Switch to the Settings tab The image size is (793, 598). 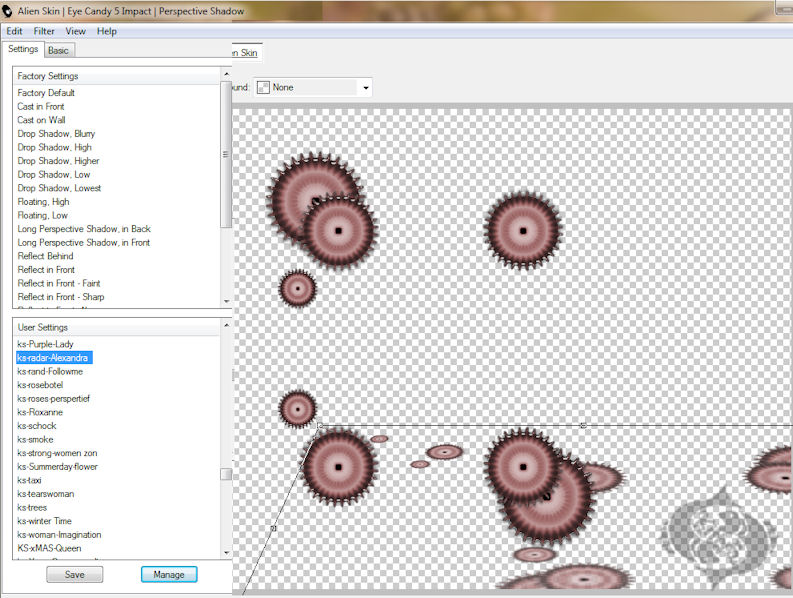click(x=23, y=49)
